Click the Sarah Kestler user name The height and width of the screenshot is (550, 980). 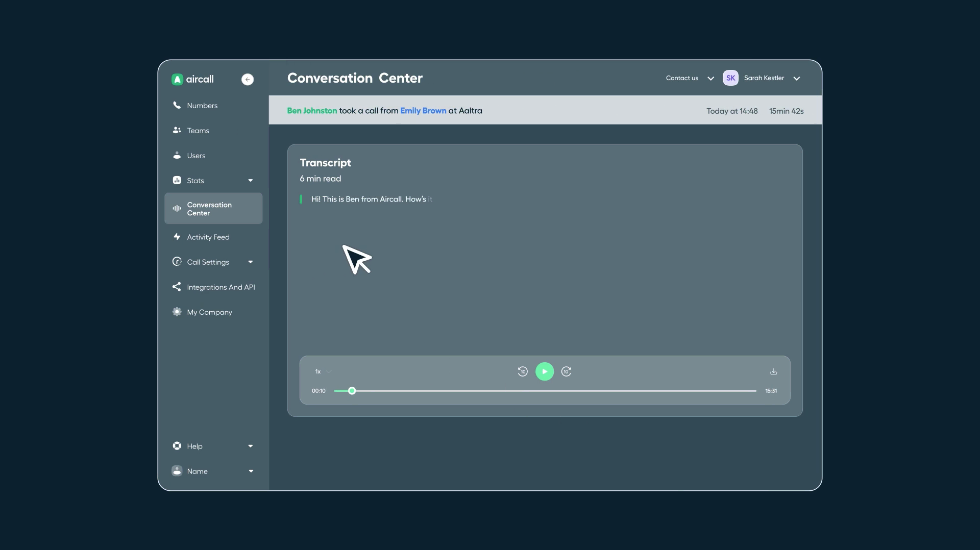[764, 78]
